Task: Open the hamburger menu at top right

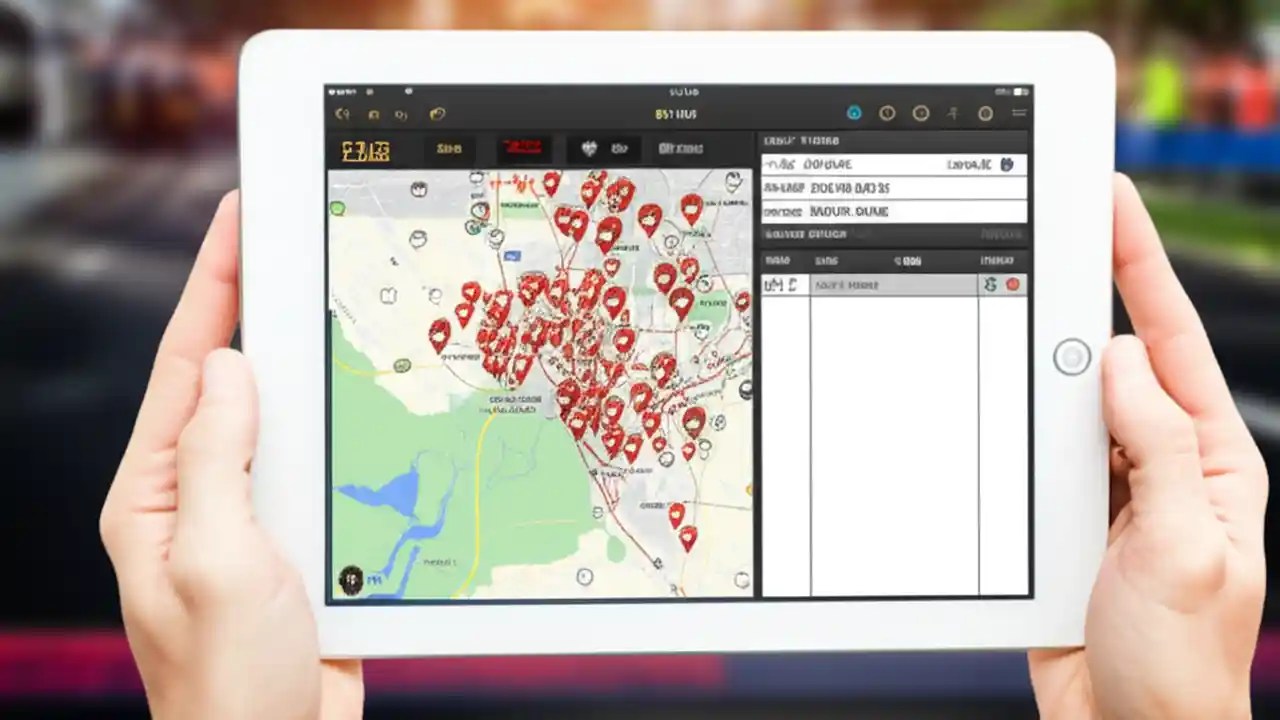Action: tap(1019, 113)
